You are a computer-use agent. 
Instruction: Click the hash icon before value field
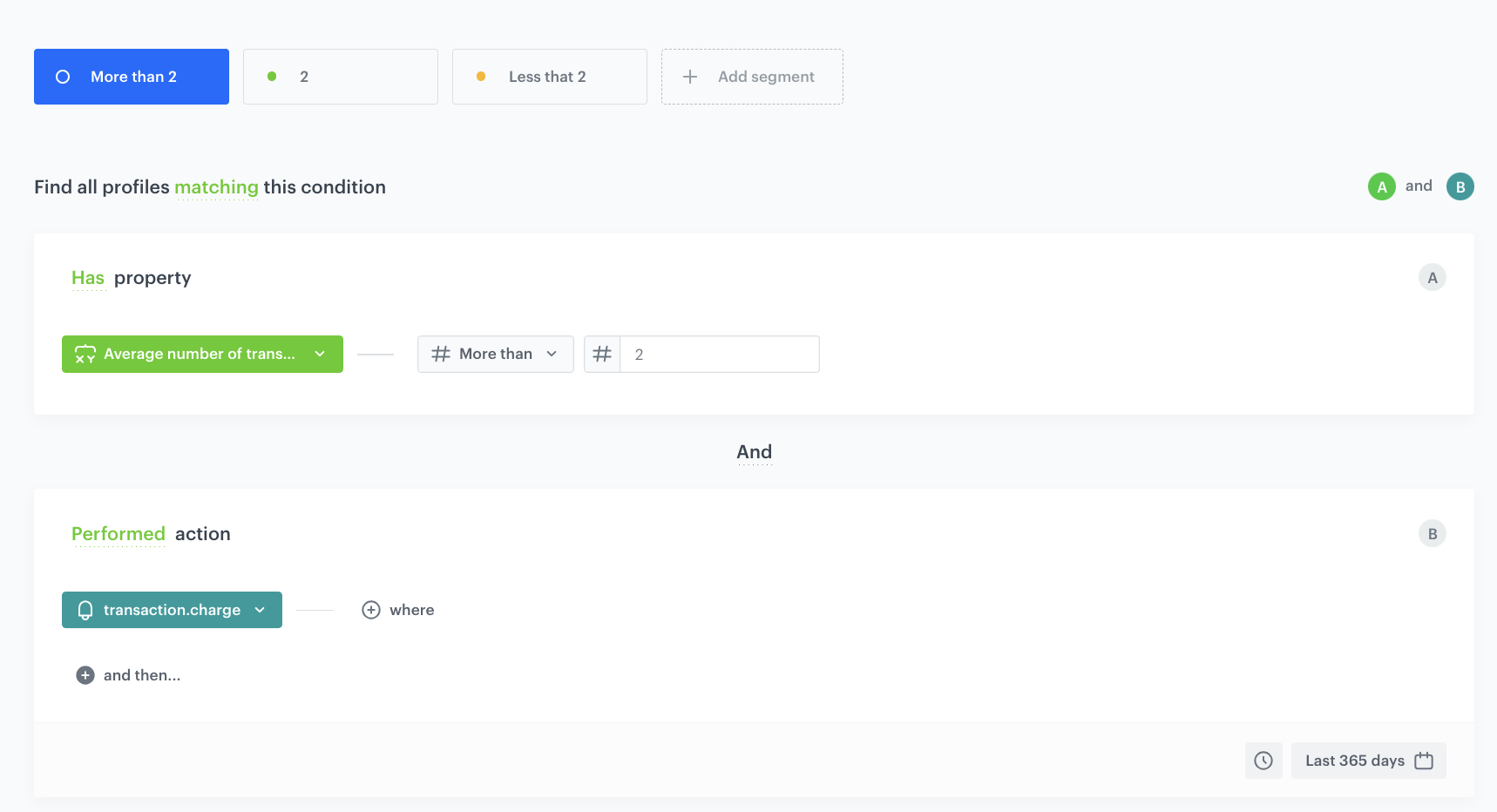pos(602,355)
